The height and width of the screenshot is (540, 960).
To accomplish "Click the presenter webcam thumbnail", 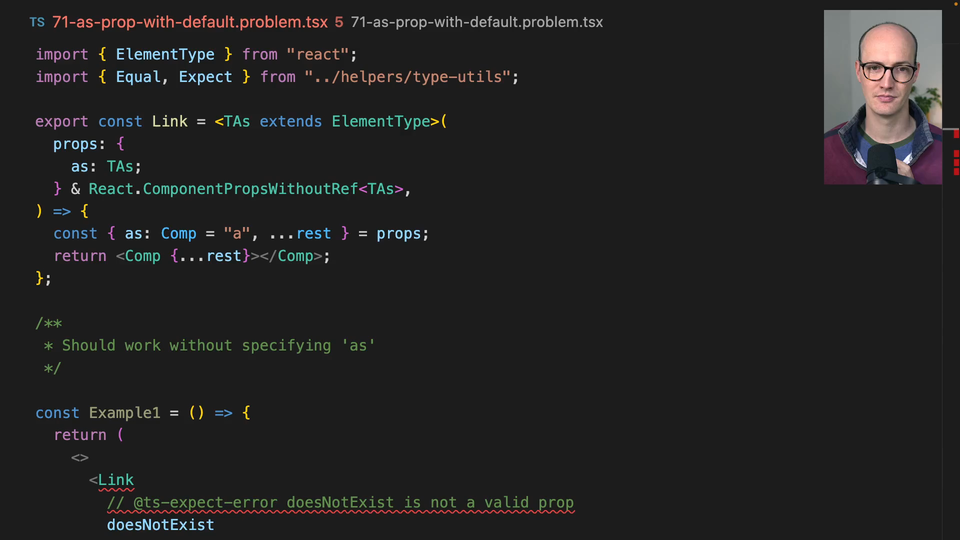I will [882, 97].
